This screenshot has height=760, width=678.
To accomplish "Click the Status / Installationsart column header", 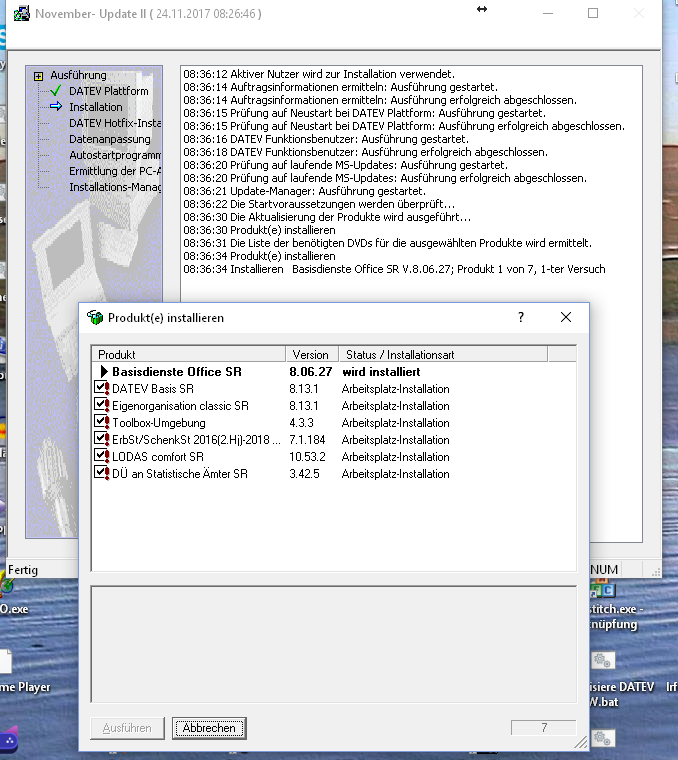I will pos(443,354).
